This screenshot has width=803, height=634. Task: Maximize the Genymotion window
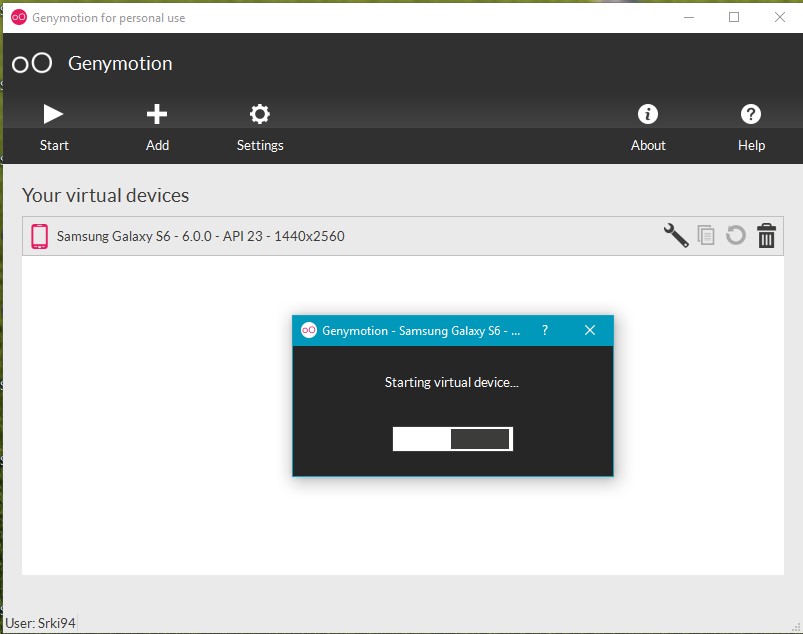[734, 17]
